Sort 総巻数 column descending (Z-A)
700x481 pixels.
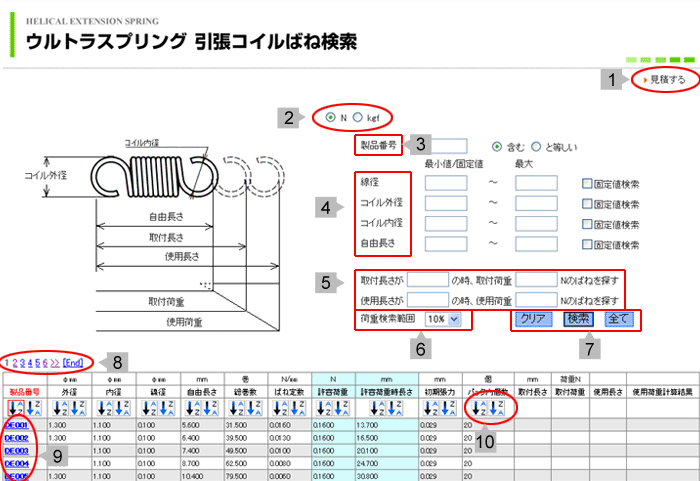pyautogui.click(x=254, y=408)
